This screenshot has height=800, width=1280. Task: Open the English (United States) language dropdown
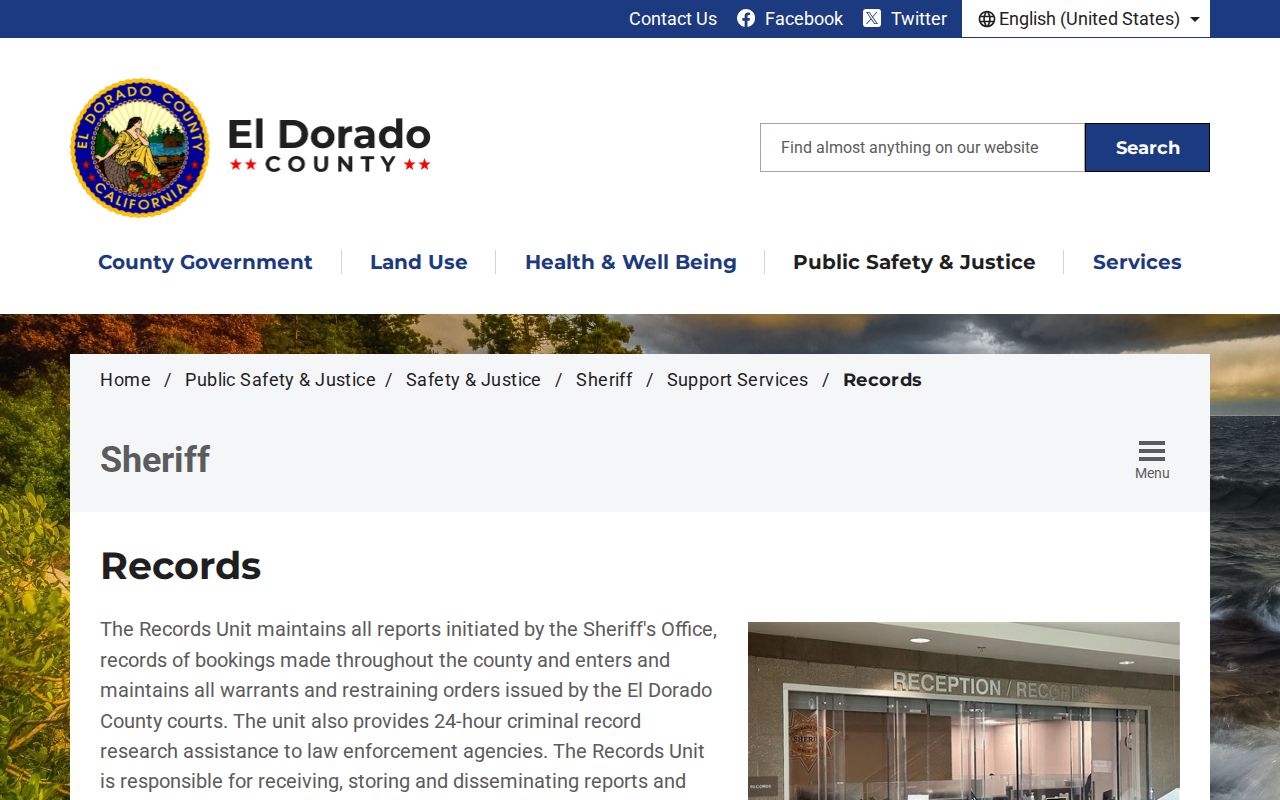click(x=1086, y=19)
